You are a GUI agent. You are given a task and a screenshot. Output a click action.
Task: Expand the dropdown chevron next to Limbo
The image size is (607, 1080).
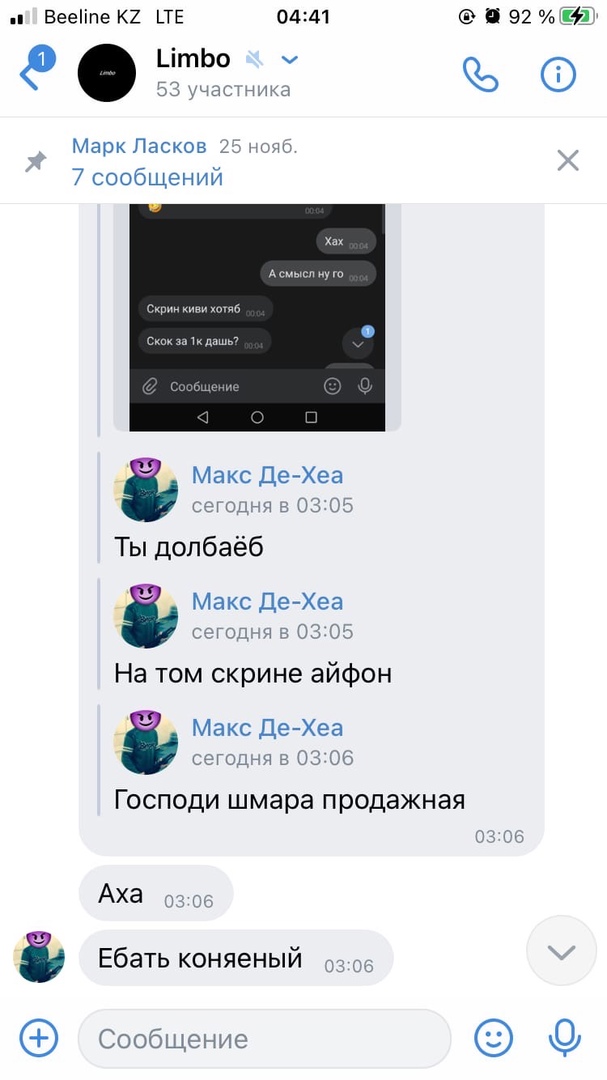tap(290, 60)
